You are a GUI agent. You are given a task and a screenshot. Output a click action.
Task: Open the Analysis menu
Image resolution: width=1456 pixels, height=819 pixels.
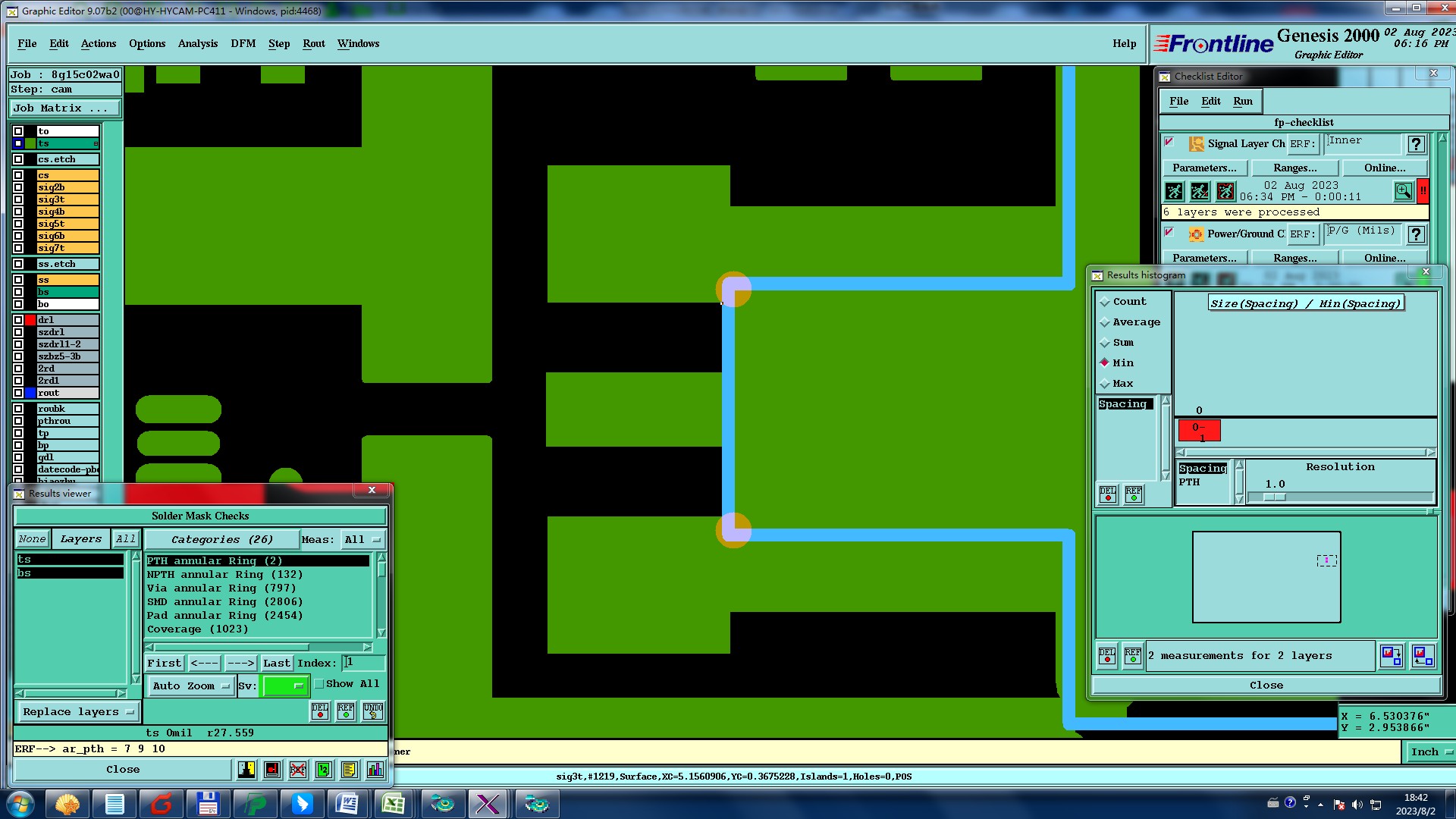coord(197,43)
